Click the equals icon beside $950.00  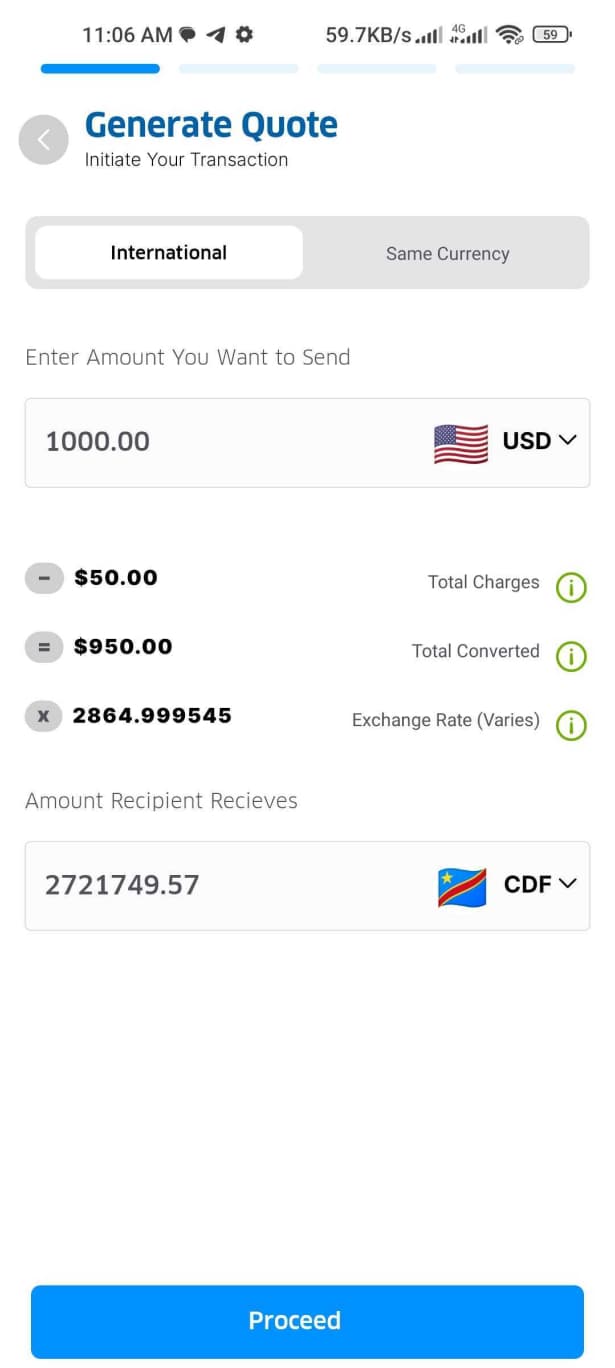click(x=43, y=647)
